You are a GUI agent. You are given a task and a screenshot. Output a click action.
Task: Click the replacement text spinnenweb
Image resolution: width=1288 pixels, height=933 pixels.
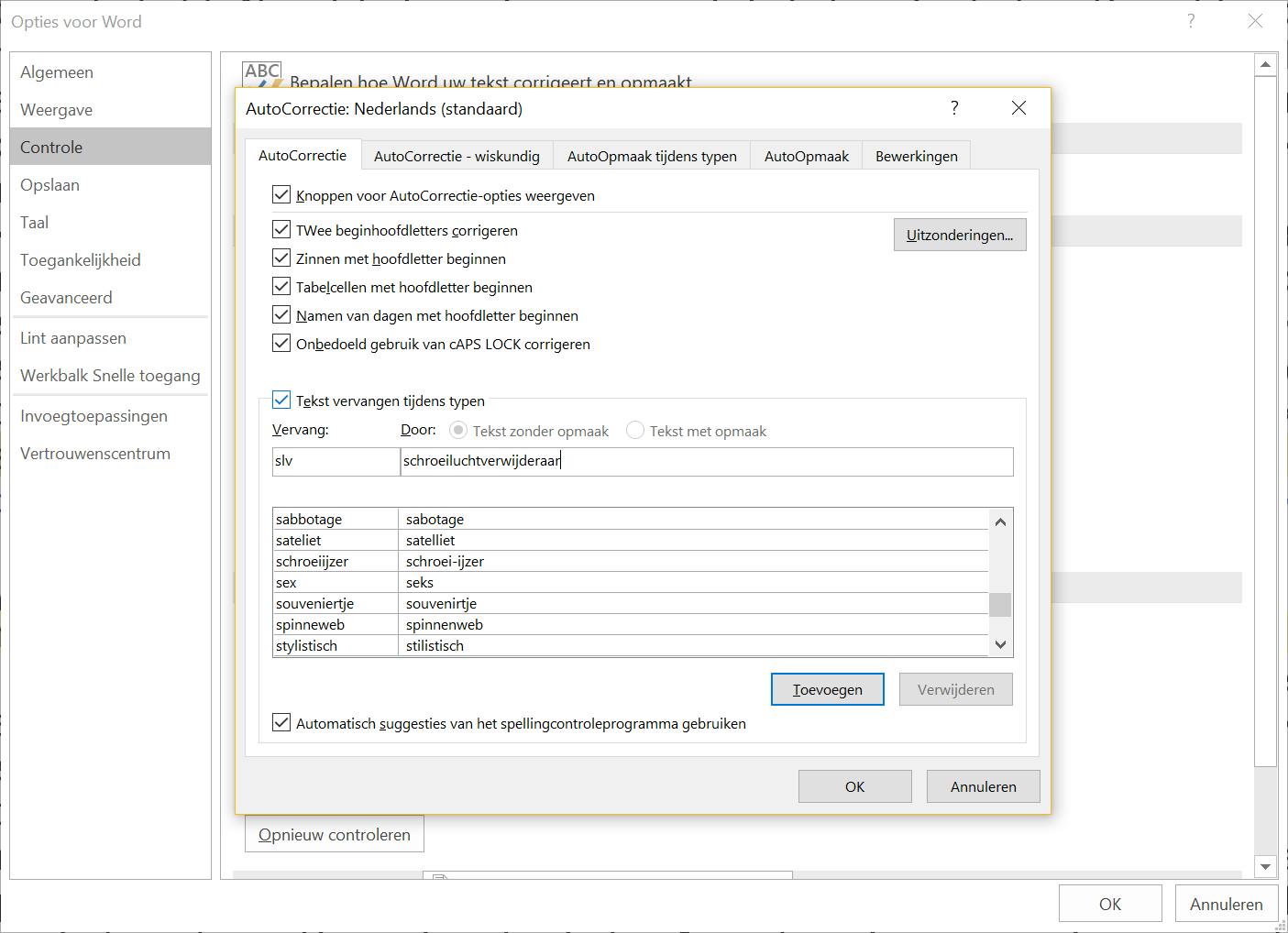point(445,624)
